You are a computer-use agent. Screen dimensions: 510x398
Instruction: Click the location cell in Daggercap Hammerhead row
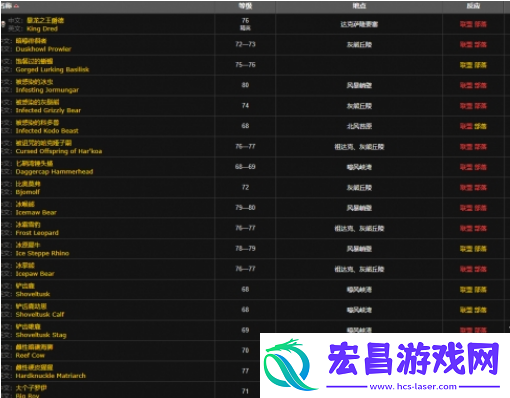(359, 167)
